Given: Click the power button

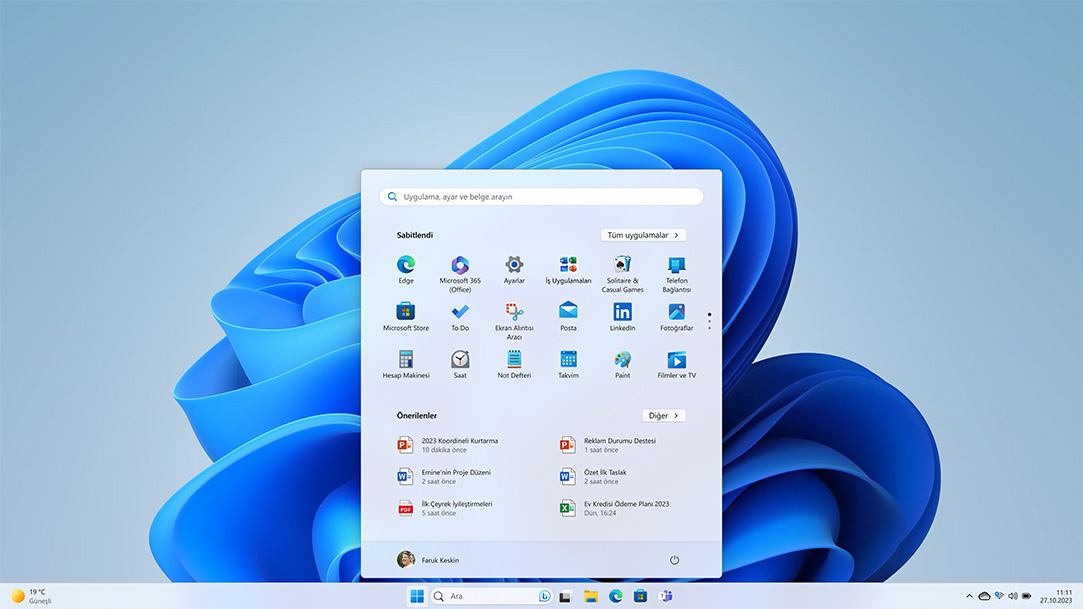Looking at the screenshot, I should tap(674, 560).
